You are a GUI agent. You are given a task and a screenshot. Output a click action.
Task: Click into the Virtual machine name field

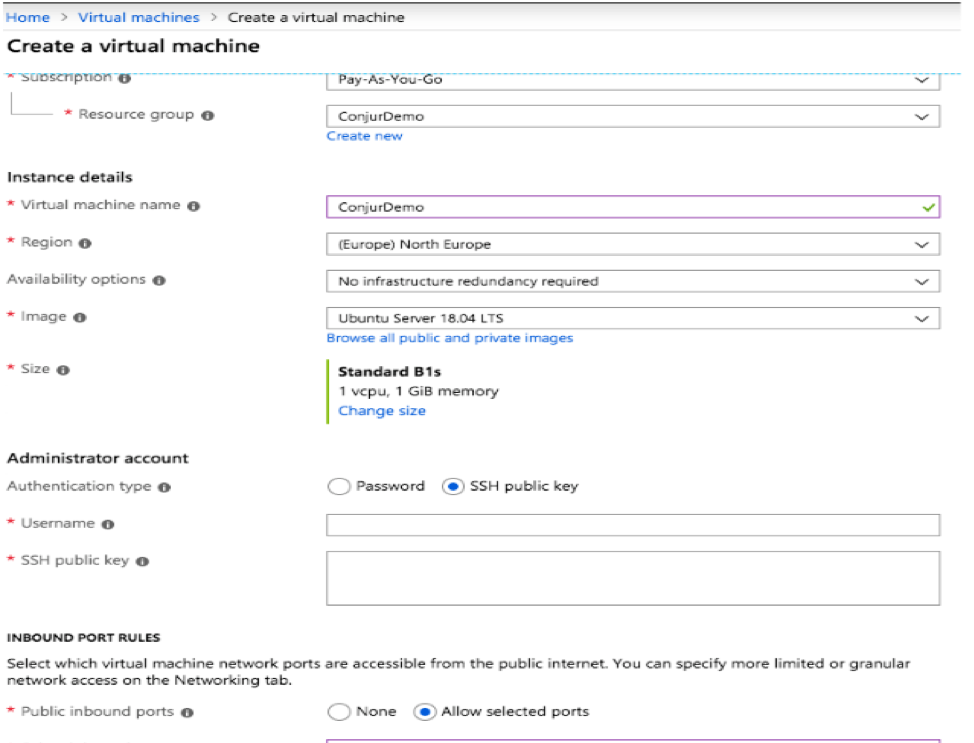coord(633,207)
